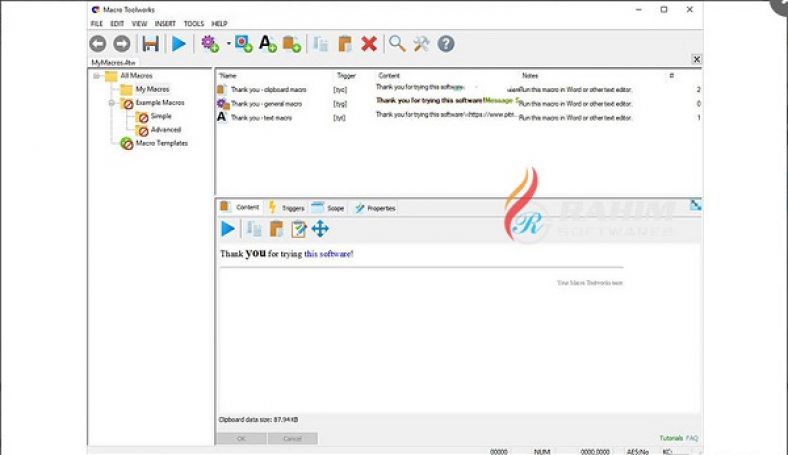Viewport: 788px width, 455px height.
Task: Open search with the magnifying glass icon
Action: pyautogui.click(x=397, y=44)
